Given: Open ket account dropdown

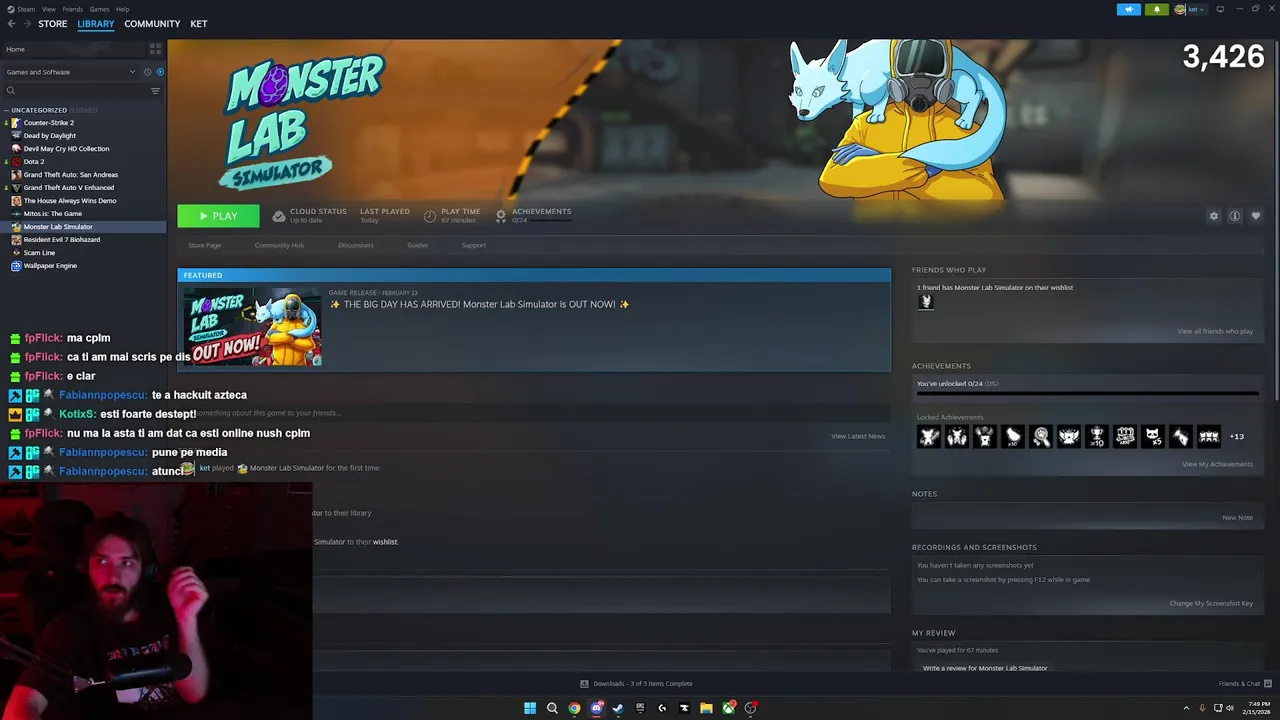Looking at the screenshot, I should coord(1190,9).
